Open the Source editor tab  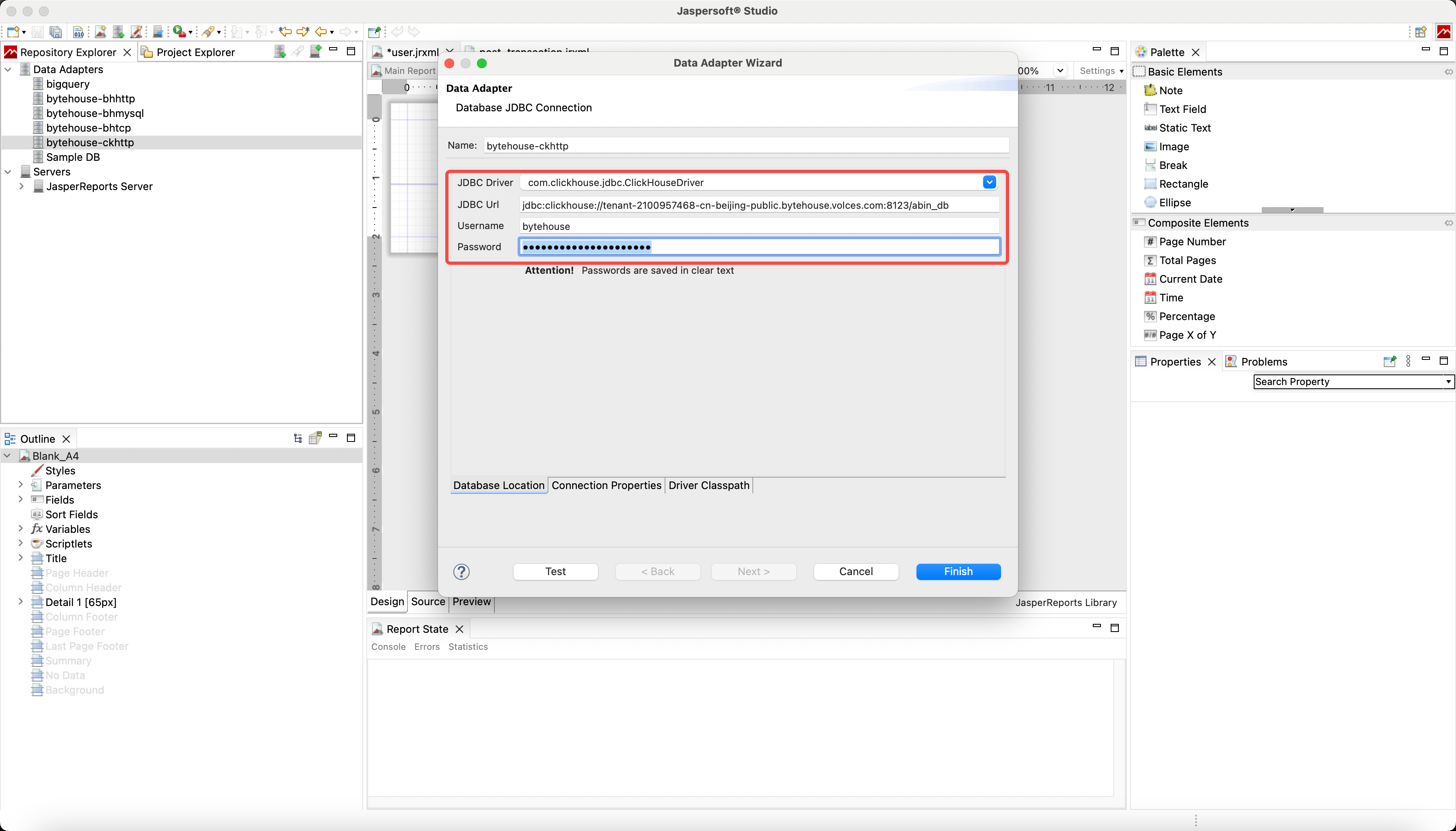click(x=427, y=602)
